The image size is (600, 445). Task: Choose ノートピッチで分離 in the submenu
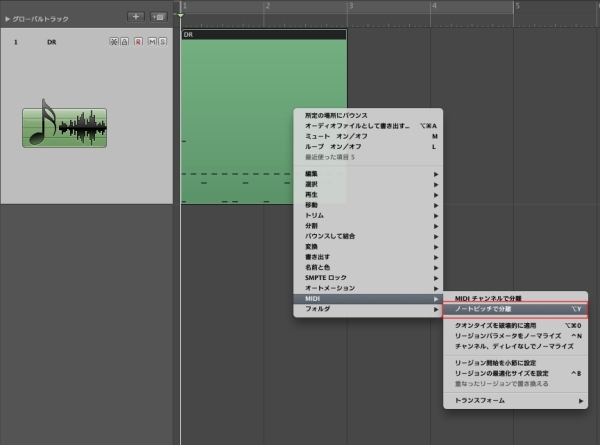coord(515,309)
